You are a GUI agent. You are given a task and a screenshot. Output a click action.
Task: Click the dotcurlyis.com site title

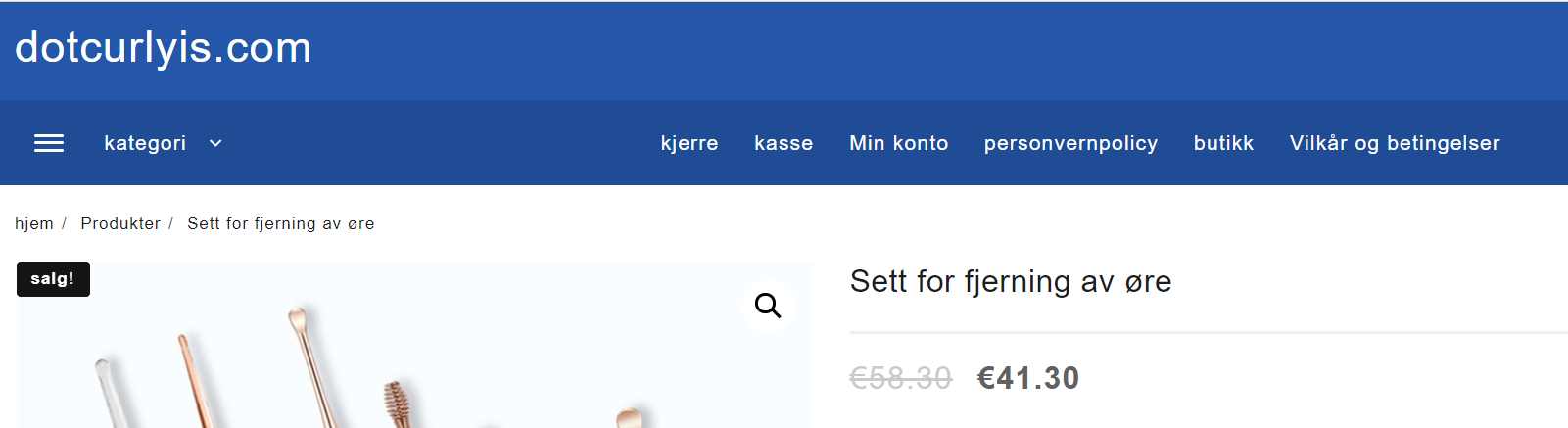(164, 47)
